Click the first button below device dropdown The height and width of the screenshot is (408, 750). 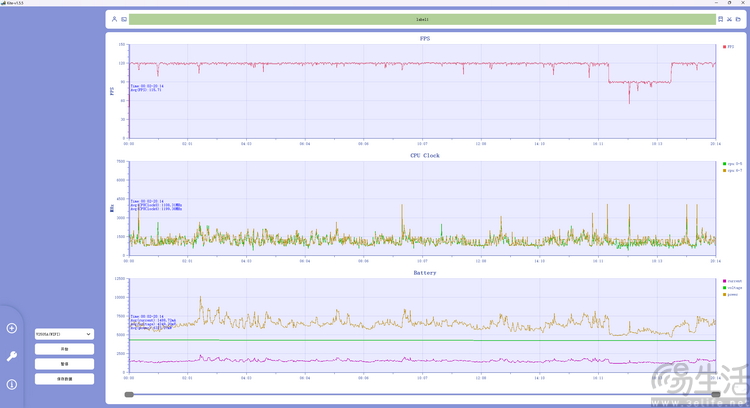64,349
